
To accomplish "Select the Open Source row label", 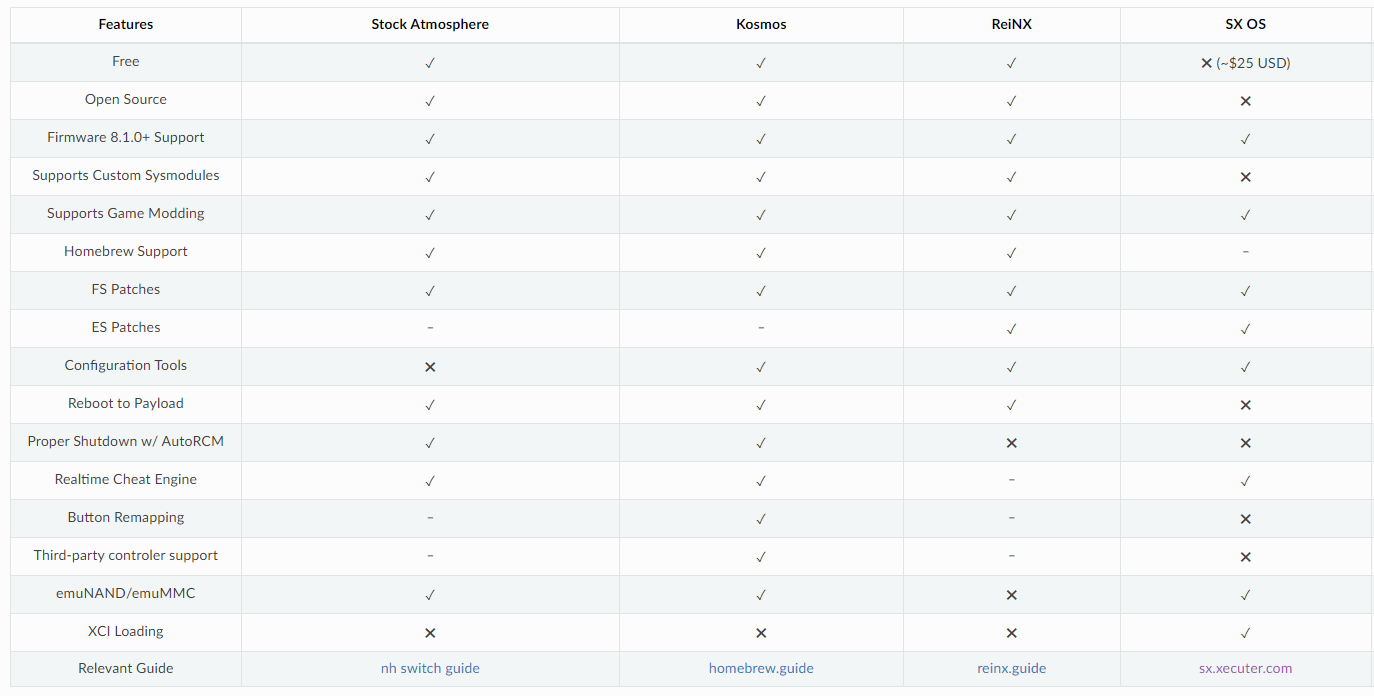I will point(126,99).
